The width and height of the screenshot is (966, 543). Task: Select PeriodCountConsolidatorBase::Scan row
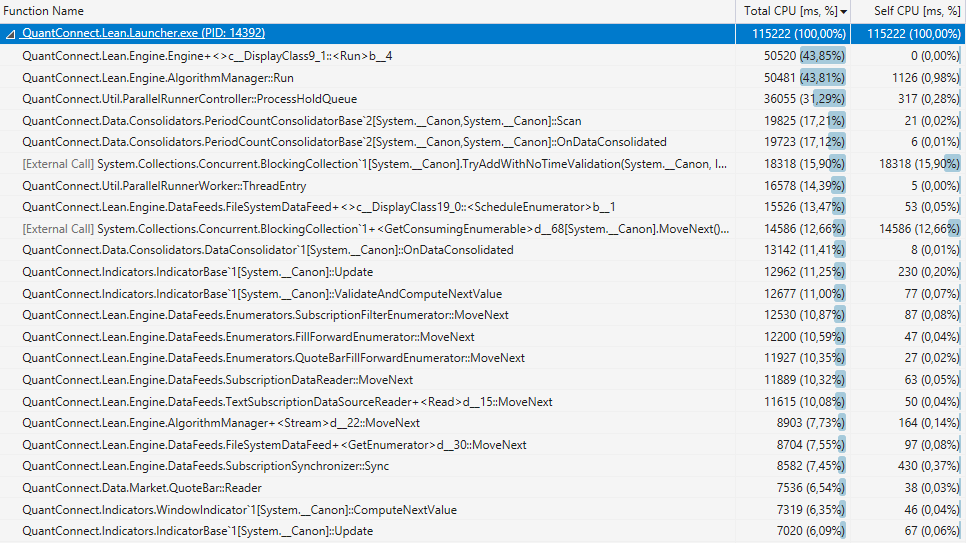pyautogui.click(x=483, y=121)
